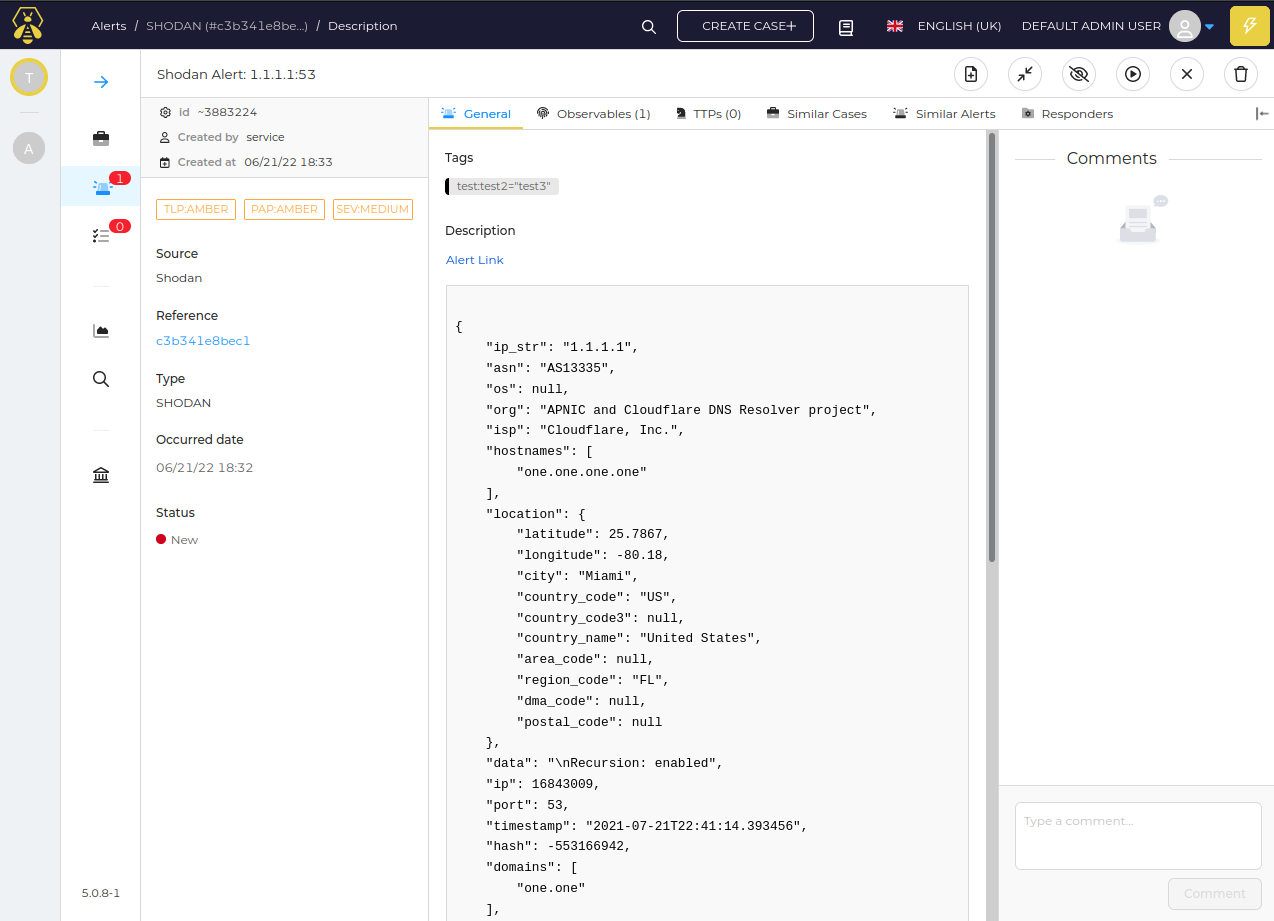
Task: Open Alerts icon with red badge
Action: [x=101, y=186]
